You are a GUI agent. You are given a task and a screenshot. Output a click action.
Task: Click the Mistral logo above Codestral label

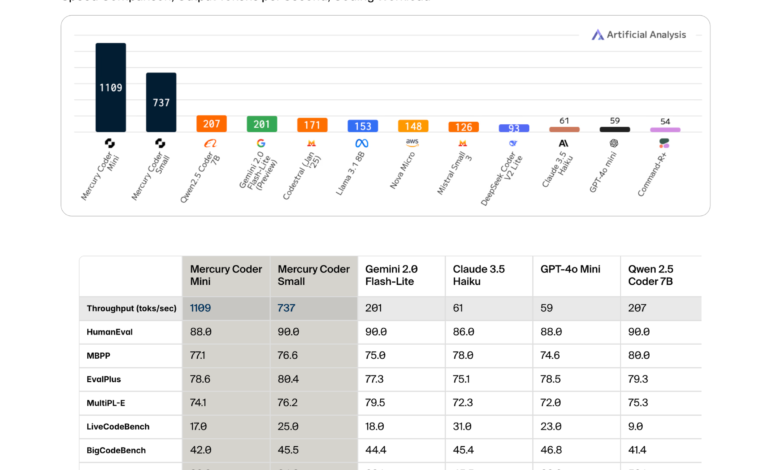[311, 143]
